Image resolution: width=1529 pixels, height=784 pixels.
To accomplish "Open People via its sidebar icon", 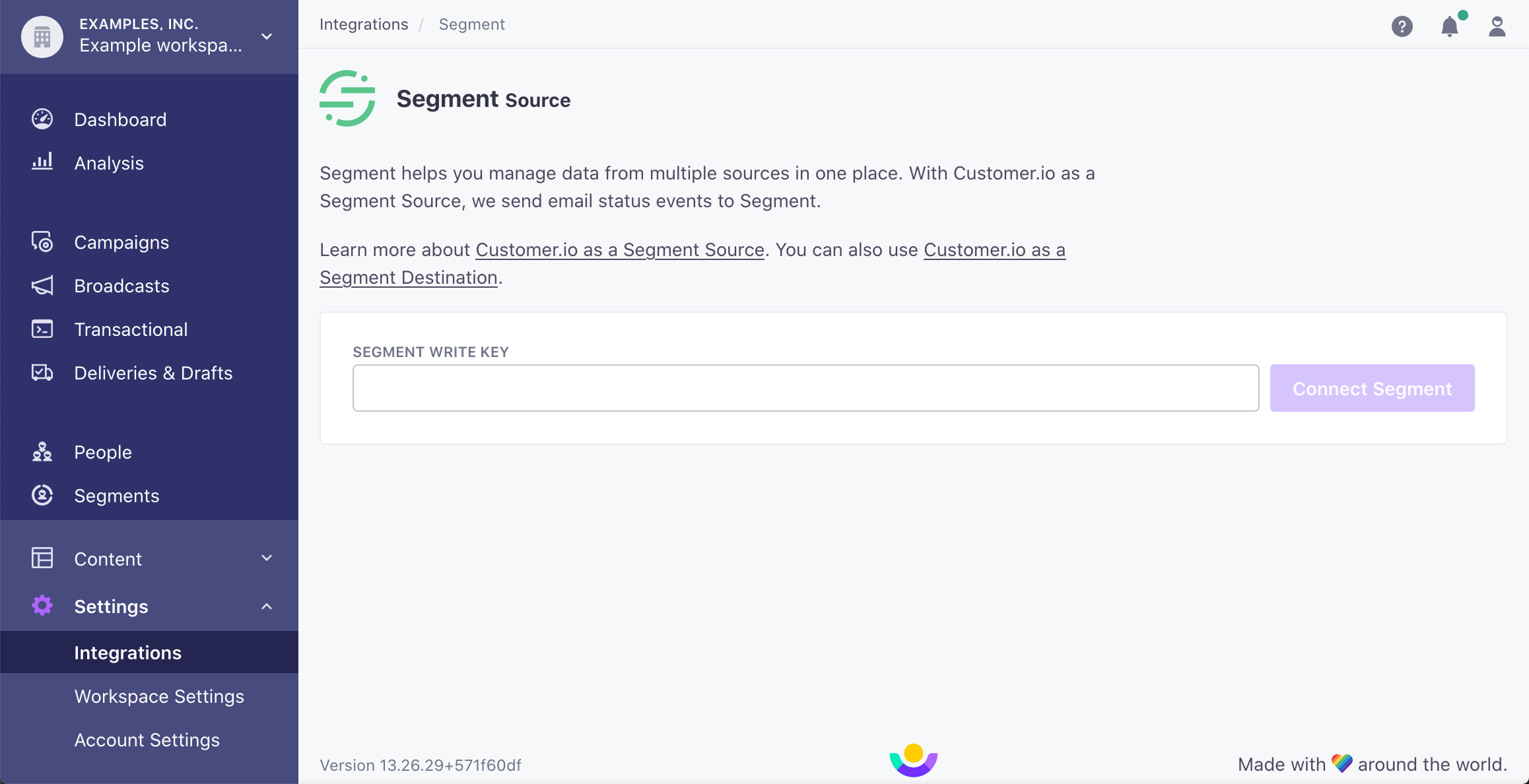I will click(42, 452).
